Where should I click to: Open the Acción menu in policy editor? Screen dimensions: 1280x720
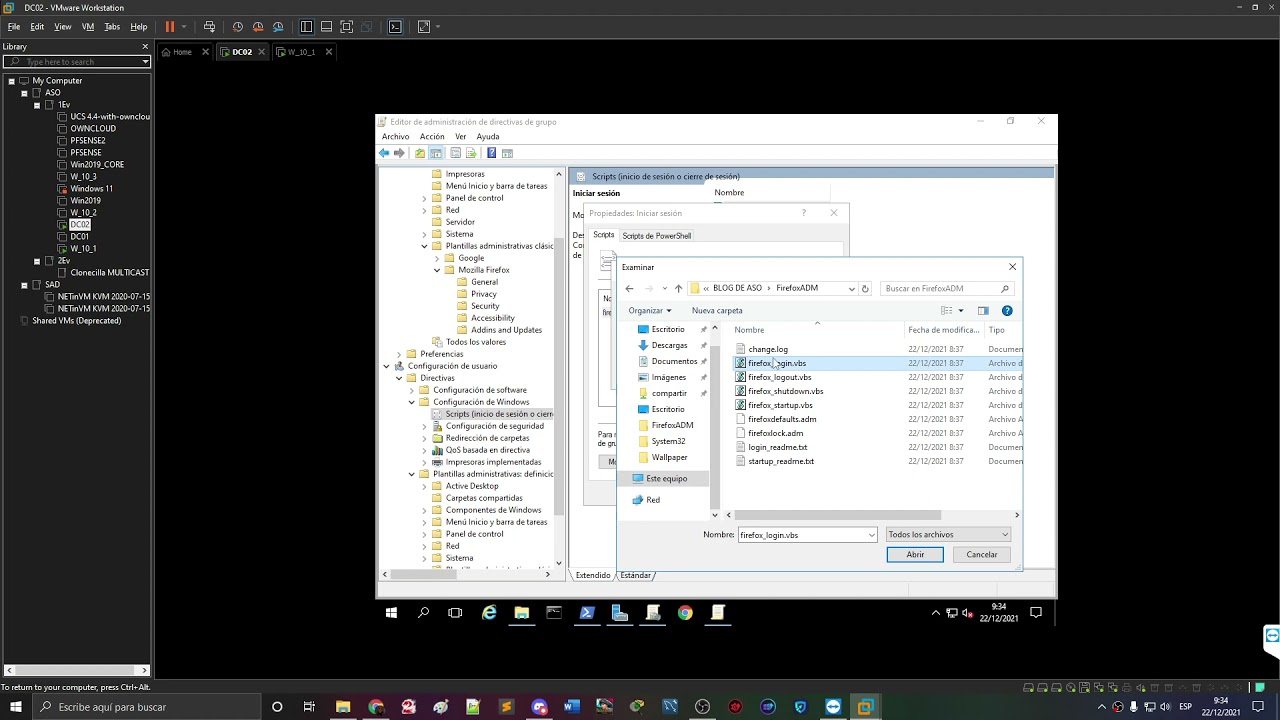pyautogui.click(x=432, y=137)
